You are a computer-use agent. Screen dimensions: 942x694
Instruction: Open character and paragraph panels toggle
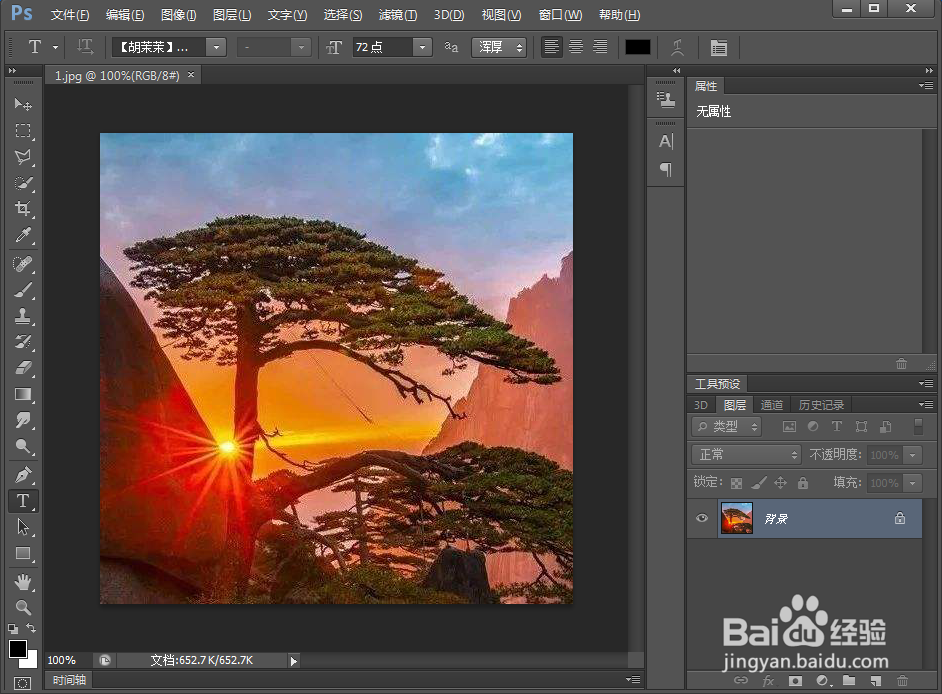pos(719,47)
